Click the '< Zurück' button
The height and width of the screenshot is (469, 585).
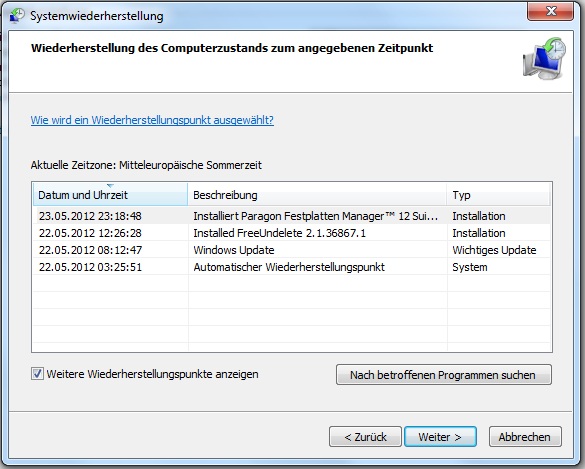pyautogui.click(x=365, y=437)
